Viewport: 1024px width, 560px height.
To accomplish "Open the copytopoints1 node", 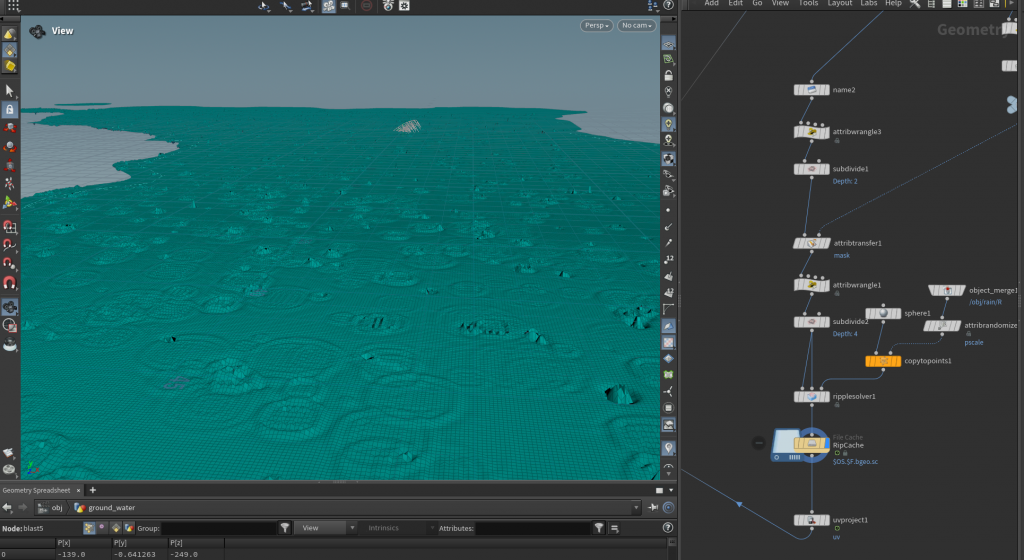I will (x=881, y=361).
